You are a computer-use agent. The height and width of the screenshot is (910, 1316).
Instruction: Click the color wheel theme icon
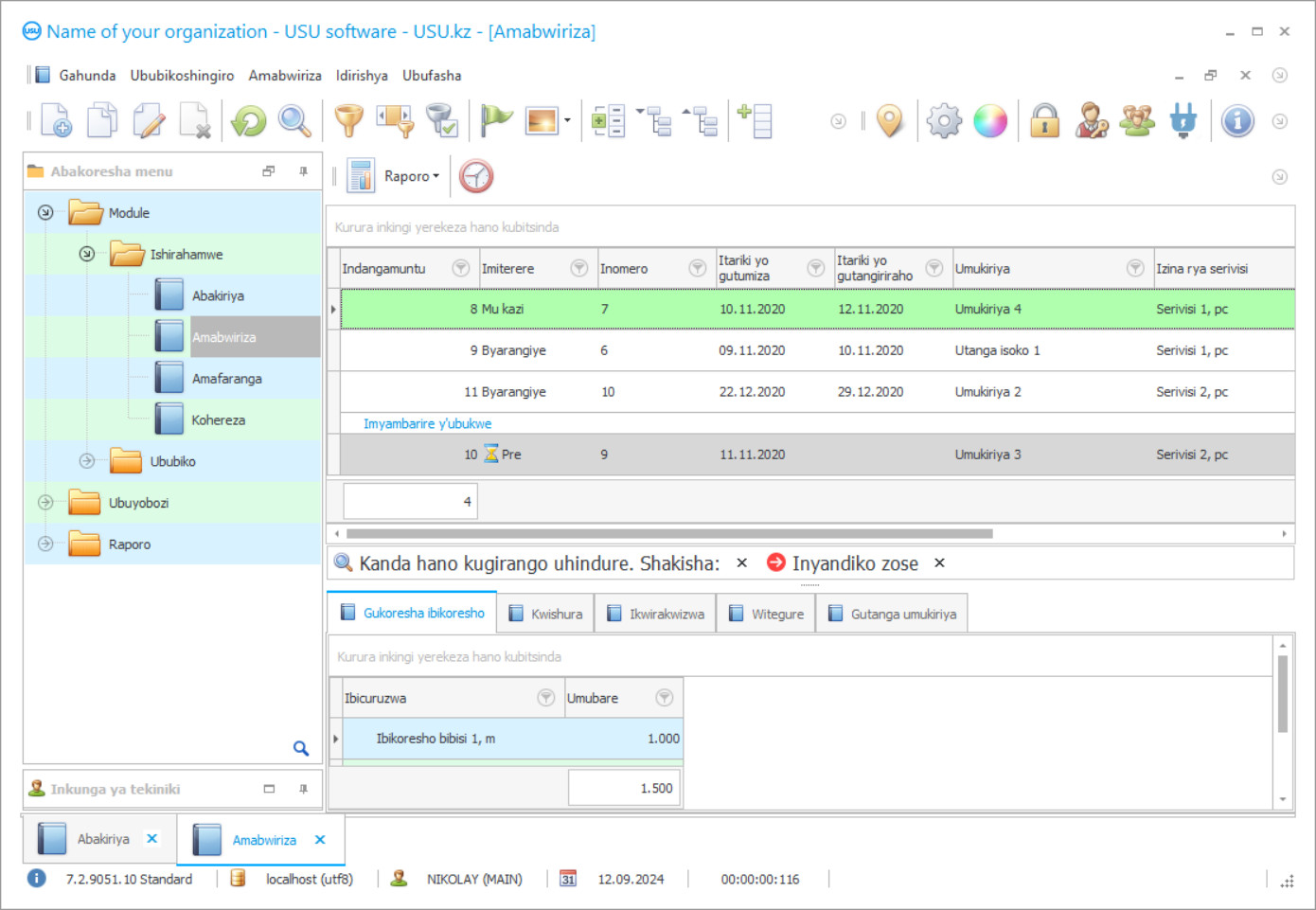990,121
